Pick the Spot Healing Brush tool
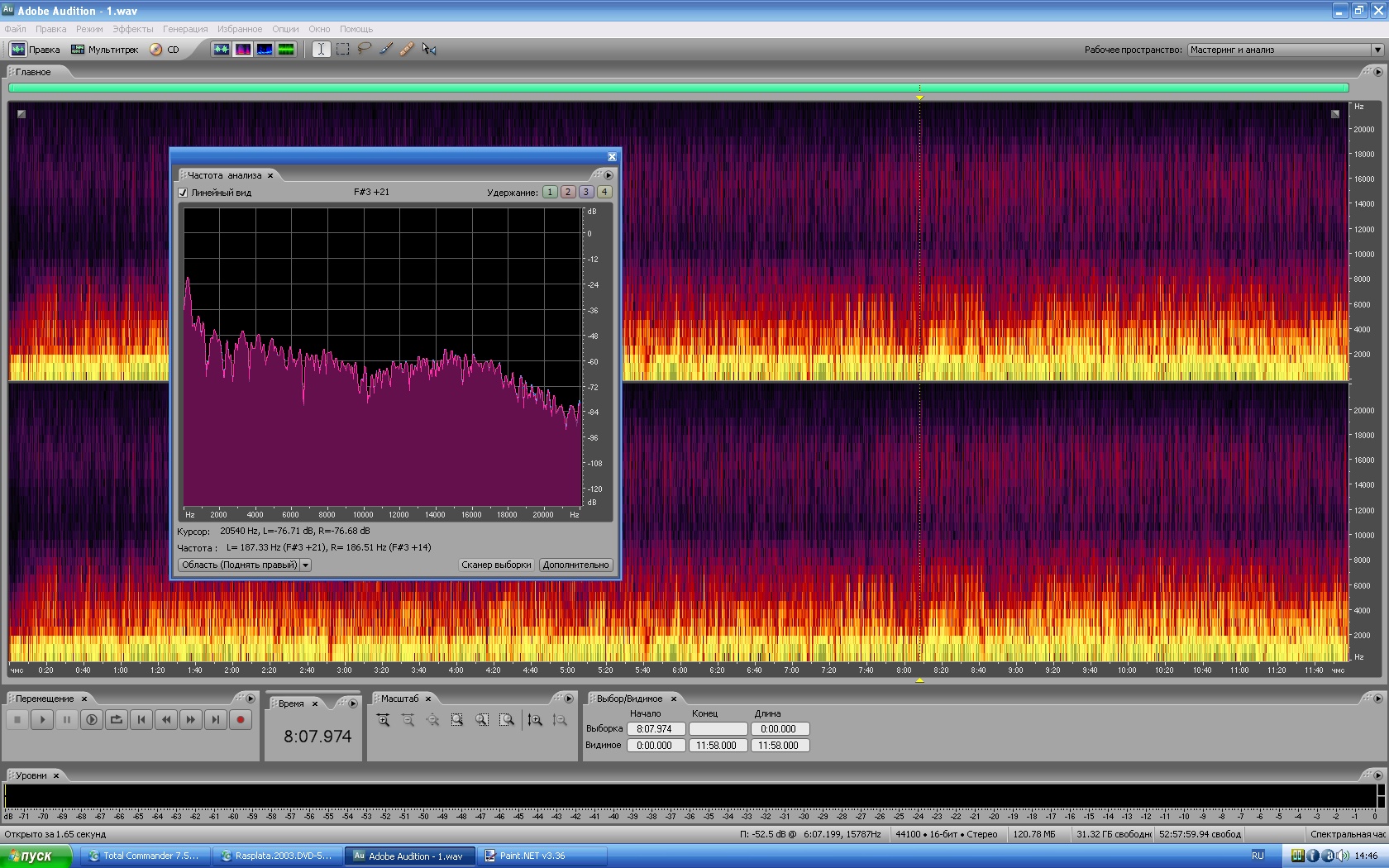1389x868 pixels. (407, 50)
